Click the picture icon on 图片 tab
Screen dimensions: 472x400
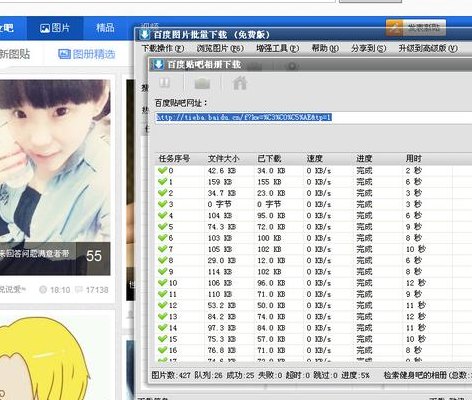point(45,28)
